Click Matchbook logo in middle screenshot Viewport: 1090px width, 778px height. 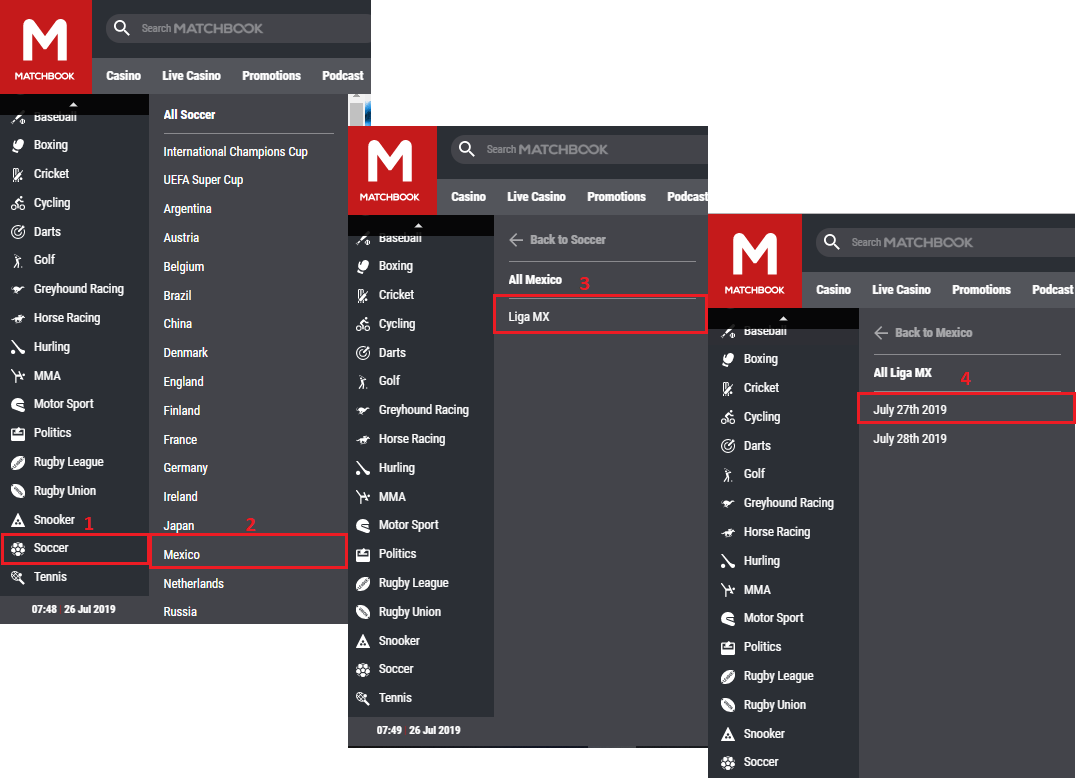[392, 170]
